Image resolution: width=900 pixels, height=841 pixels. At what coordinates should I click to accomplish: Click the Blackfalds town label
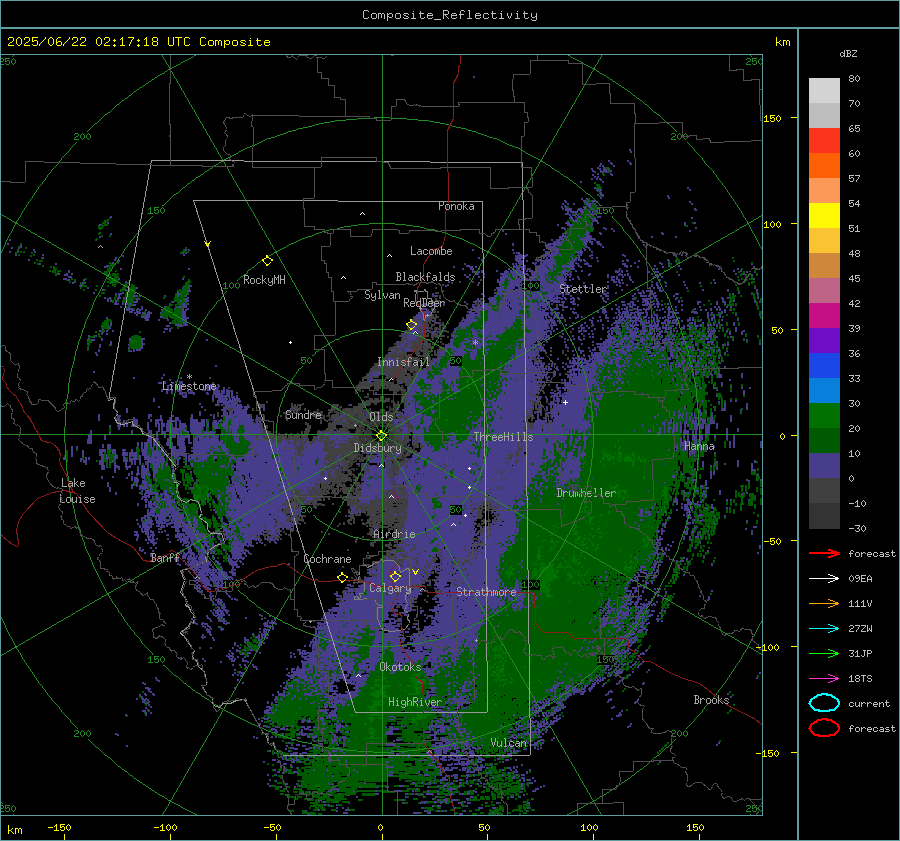tap(425, 277)
